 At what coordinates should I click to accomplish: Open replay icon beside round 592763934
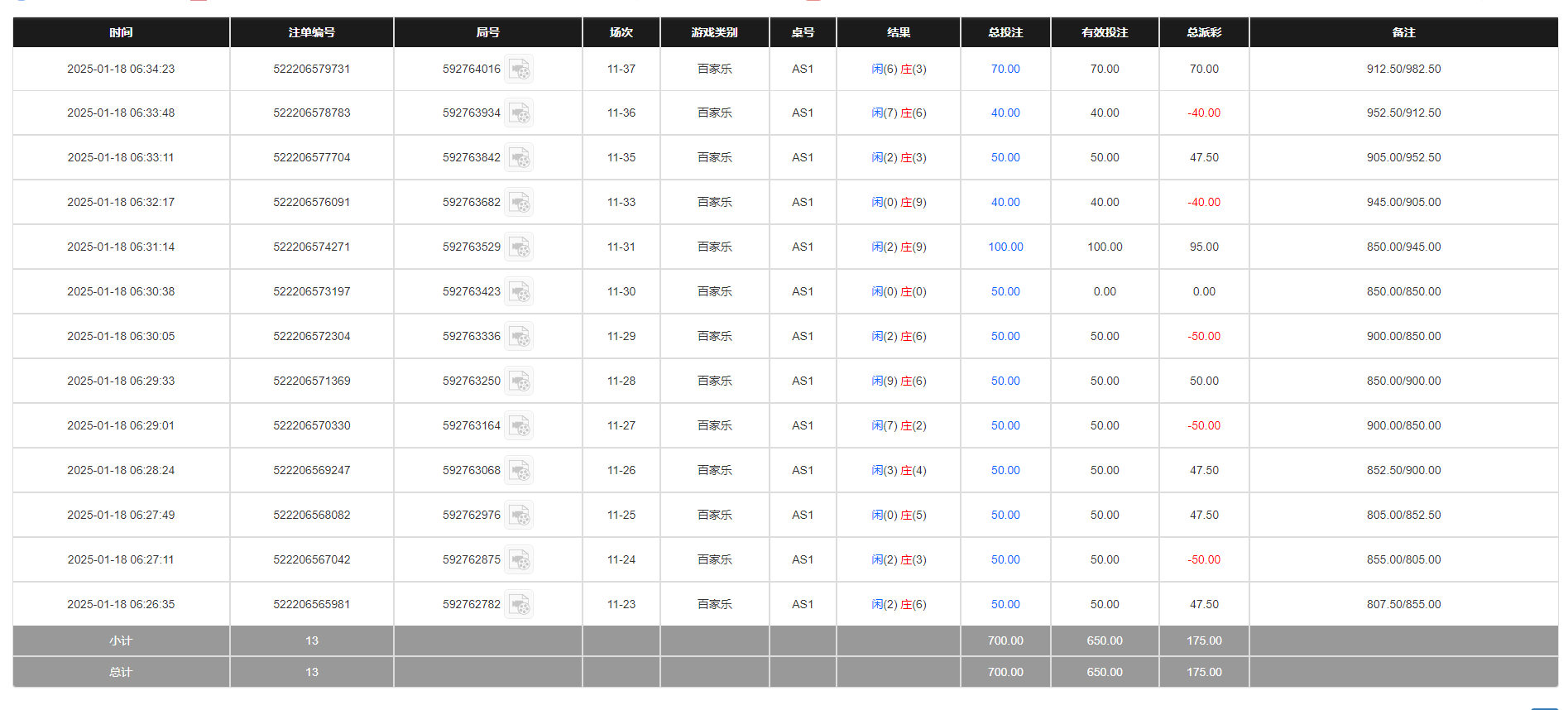(519, 113)
